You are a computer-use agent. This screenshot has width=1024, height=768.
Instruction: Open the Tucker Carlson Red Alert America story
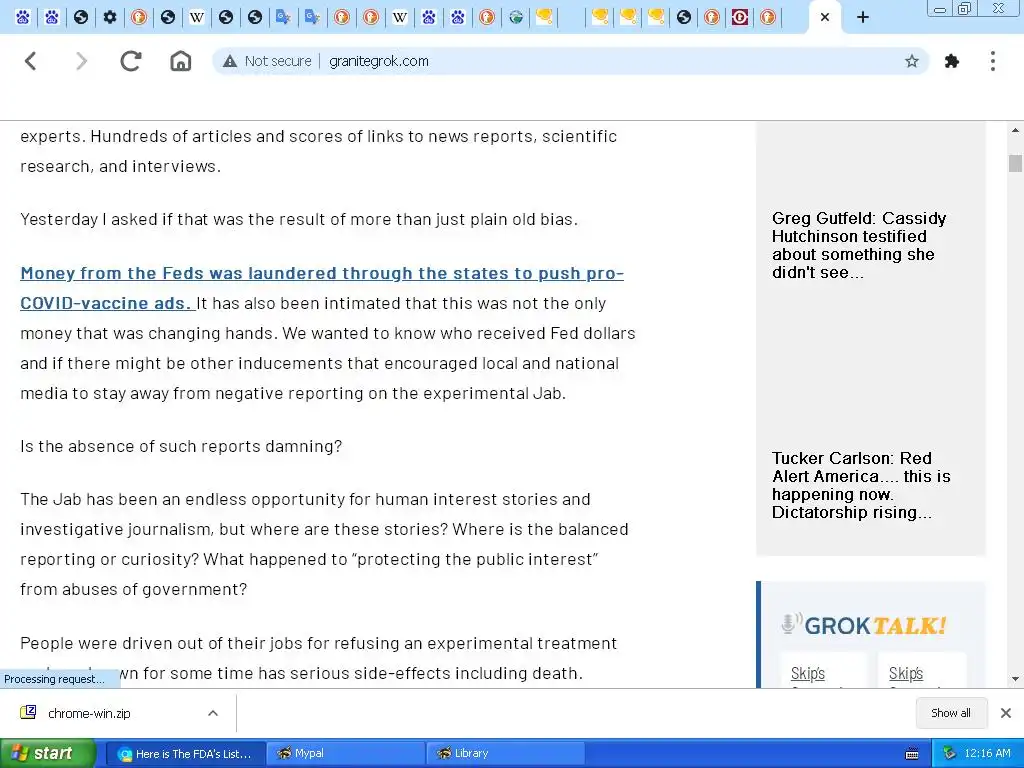click(x=861, y=485)
